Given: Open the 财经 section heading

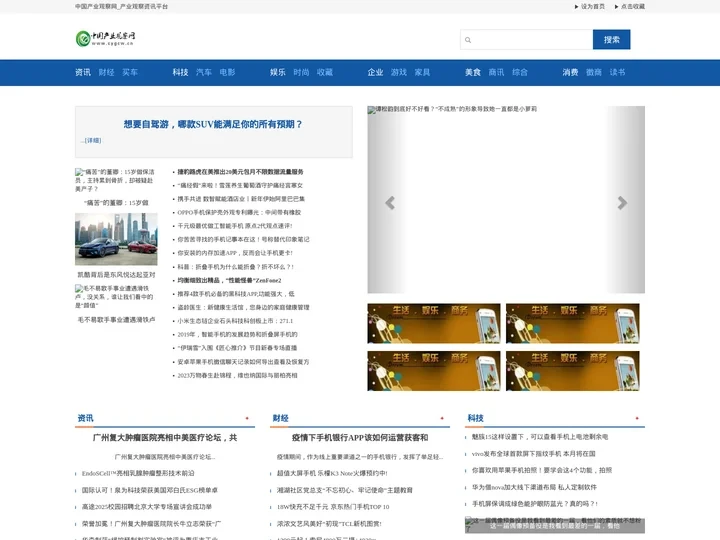Looking at the screenshot, I should [x=281, y=418].
